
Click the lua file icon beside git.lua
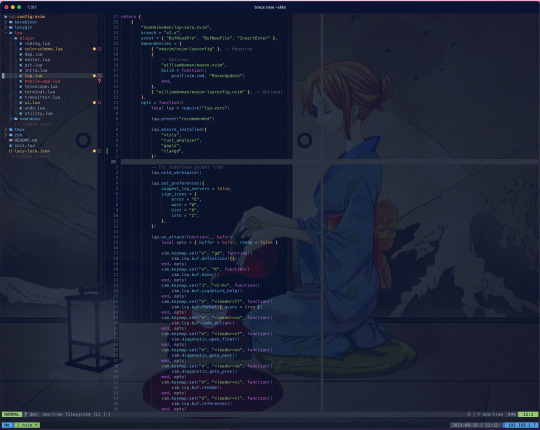pos(21,65)
